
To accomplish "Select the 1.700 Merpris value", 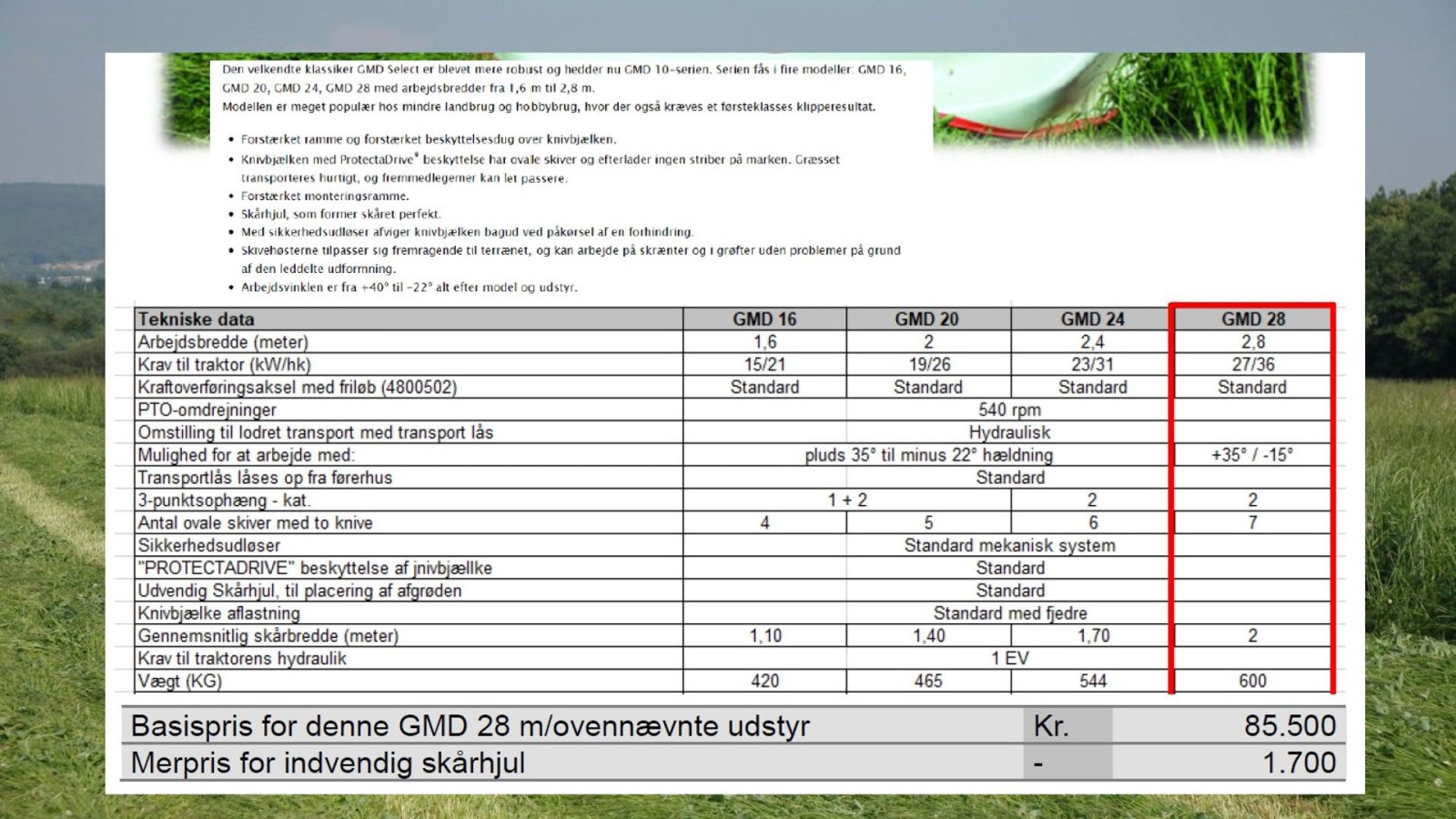I will 1299,763.
